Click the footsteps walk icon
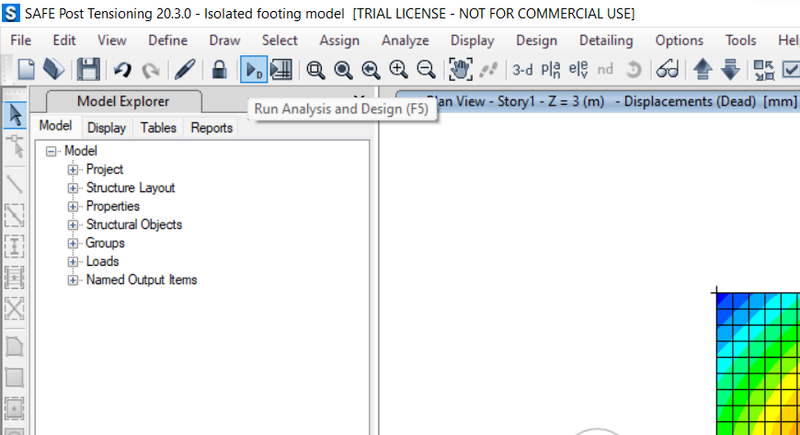The image size is (800, 435). point(488,70)
